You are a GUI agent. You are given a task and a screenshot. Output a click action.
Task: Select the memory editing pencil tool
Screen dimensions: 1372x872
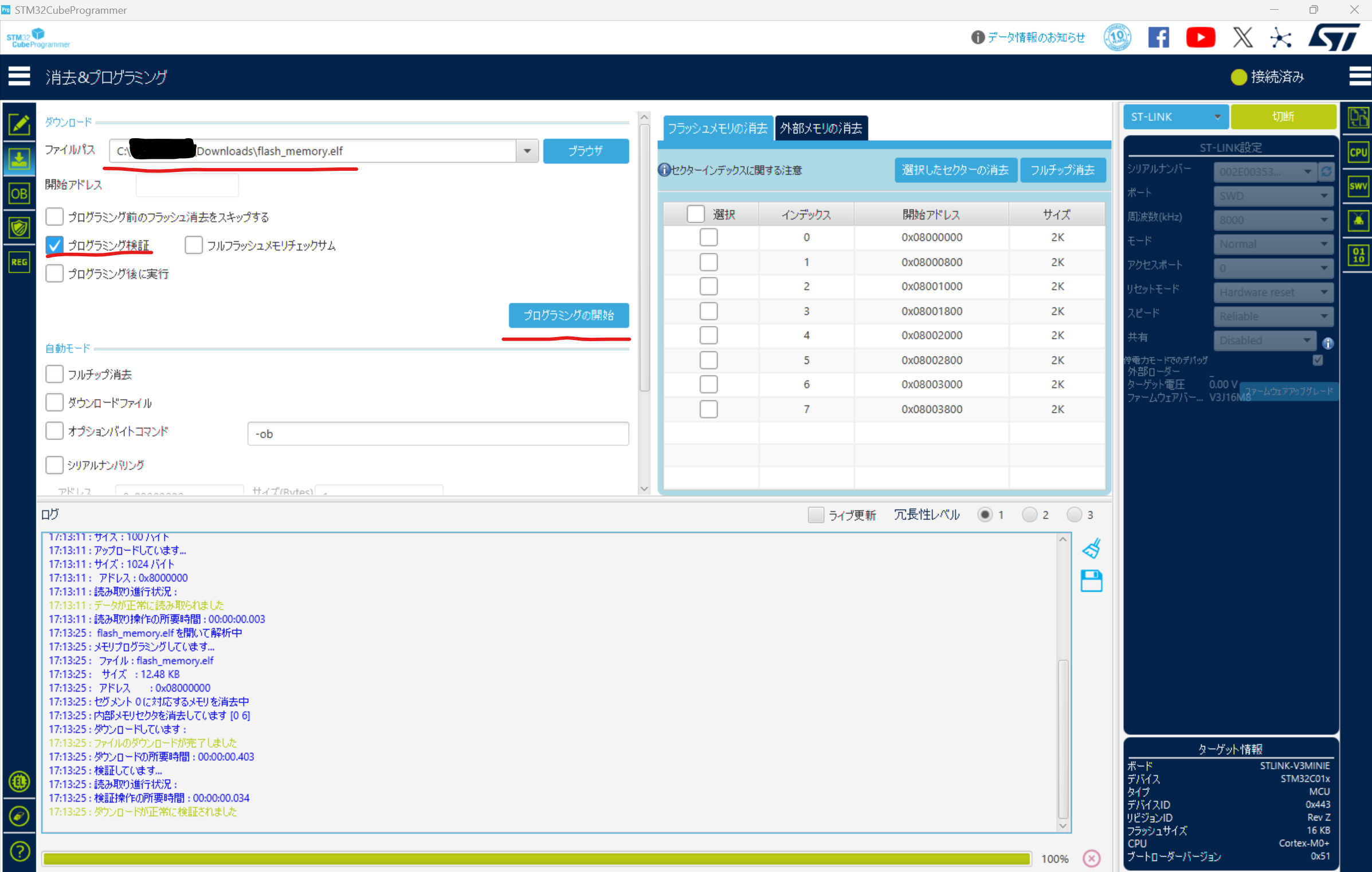(19, 124)
